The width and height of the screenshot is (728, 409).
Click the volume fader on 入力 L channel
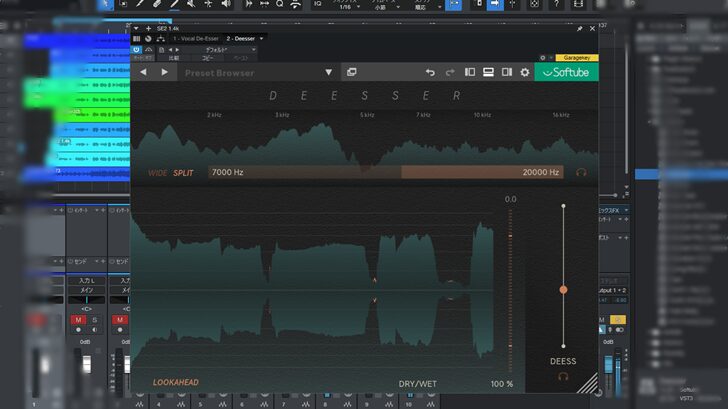click(87, 364)
